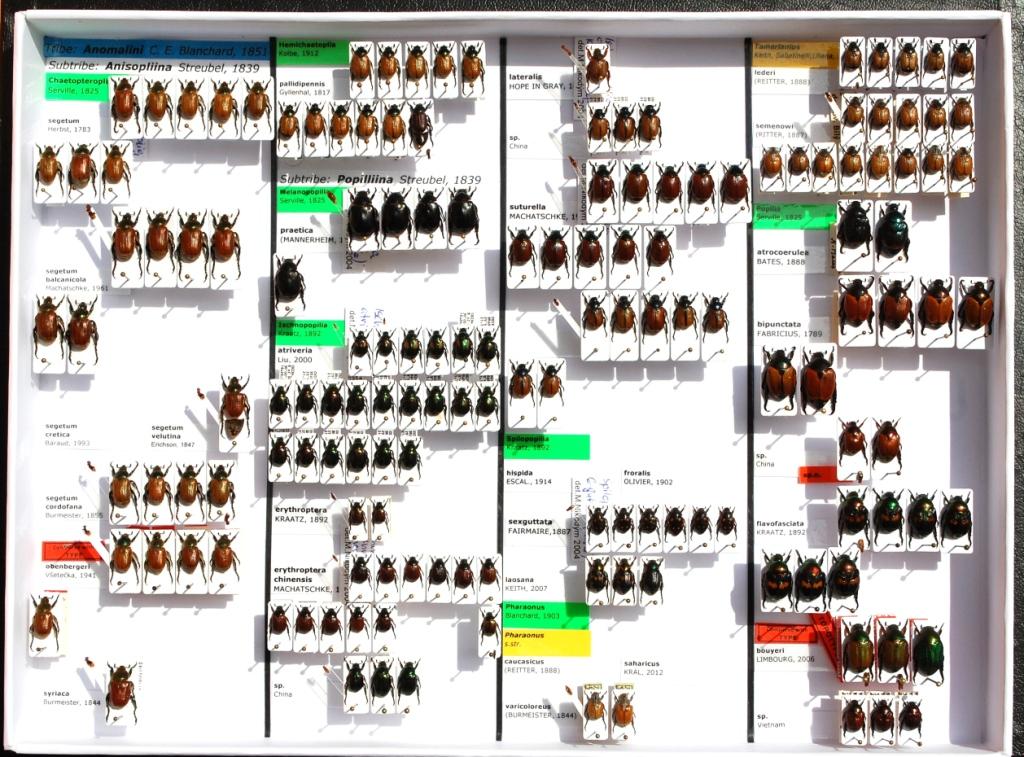Select the red type label above bouyeri

coord(784,632)
